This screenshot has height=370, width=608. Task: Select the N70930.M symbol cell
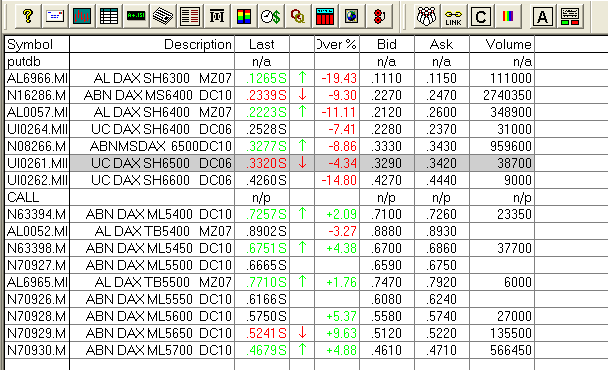point(37,350)
